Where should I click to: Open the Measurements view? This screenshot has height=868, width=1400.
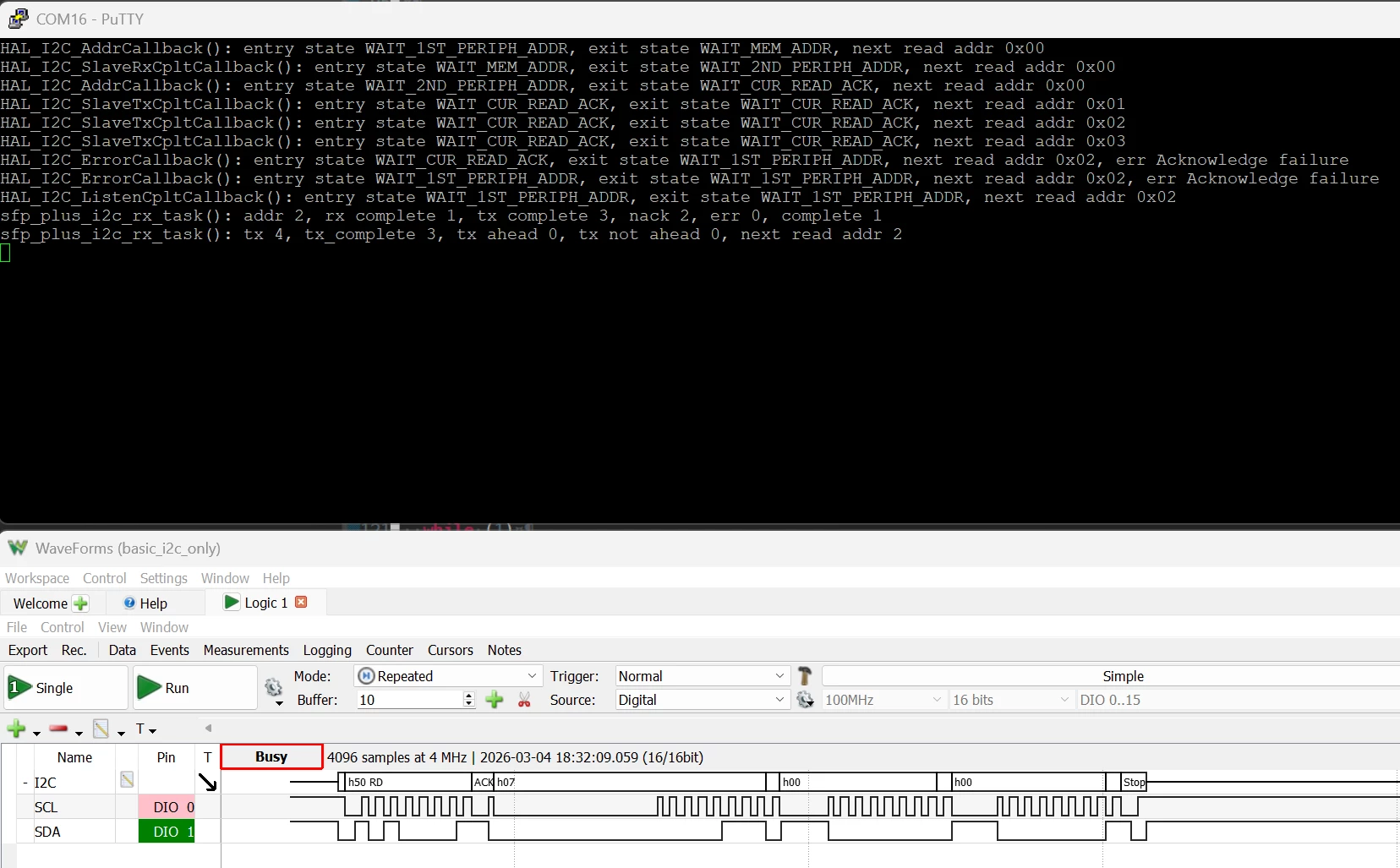coord(246,650)
